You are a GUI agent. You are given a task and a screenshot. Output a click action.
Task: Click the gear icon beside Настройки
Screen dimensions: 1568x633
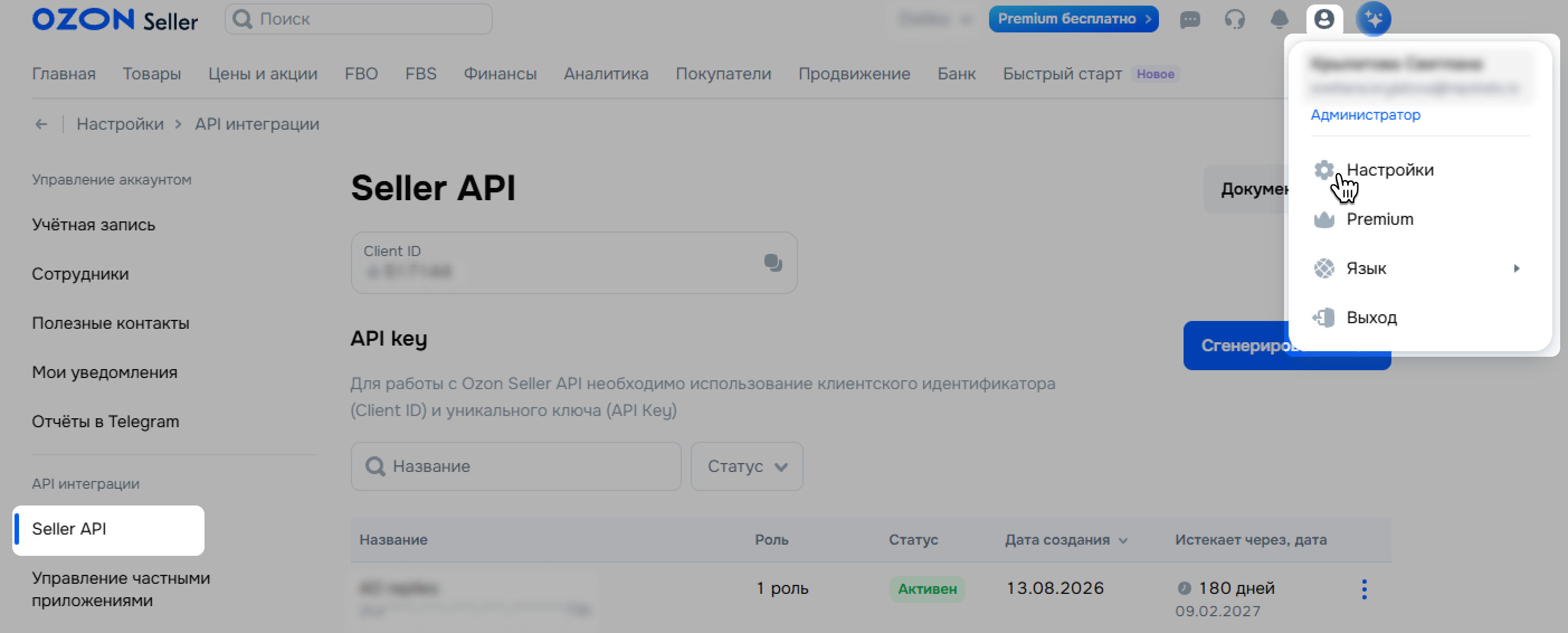click(1324, 169)
